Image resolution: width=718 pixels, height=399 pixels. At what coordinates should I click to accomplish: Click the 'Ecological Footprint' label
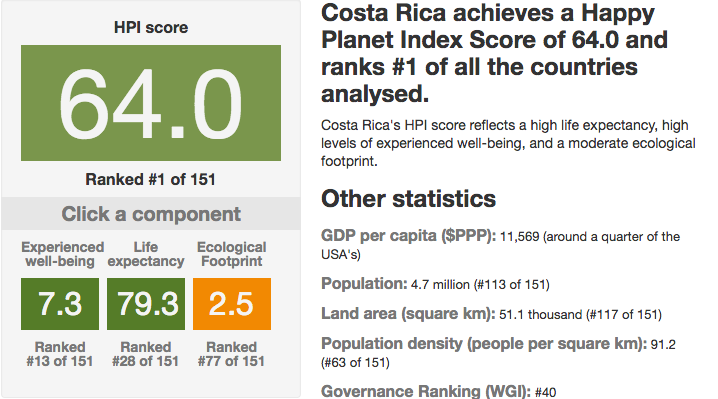[232, 254]
